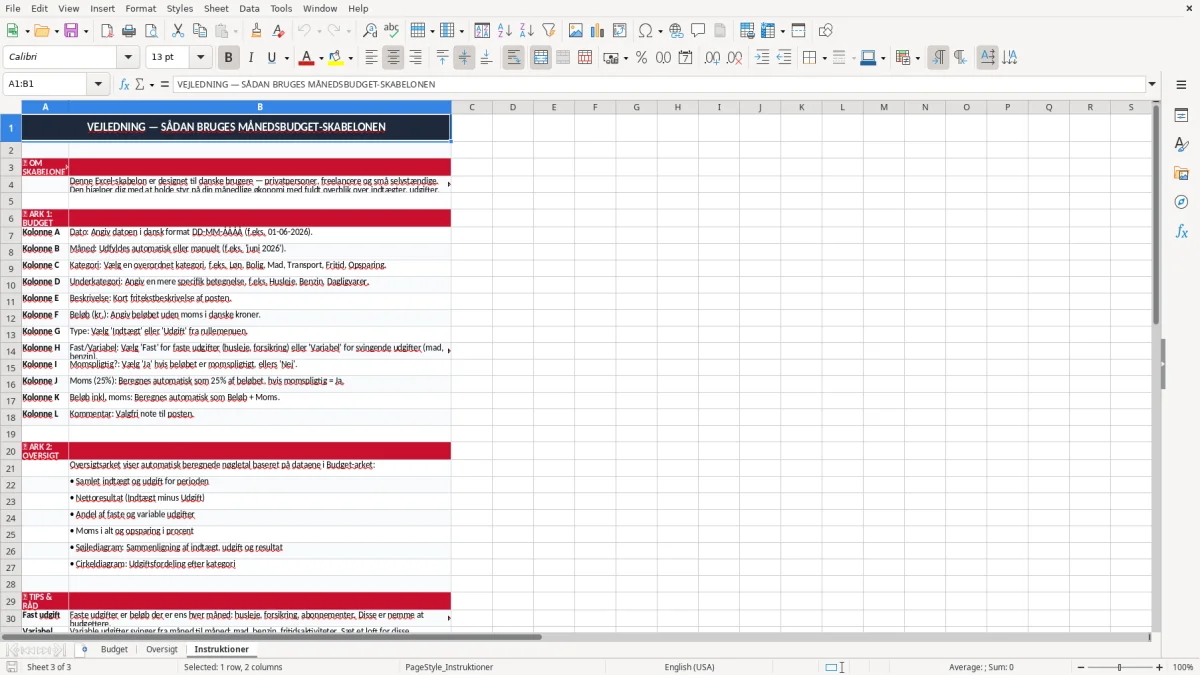Viewport: 1200px width, 675px height.
Task: Toggle Left-To-Right text direction
Action: pyautogui.click(x=938, y=58)
